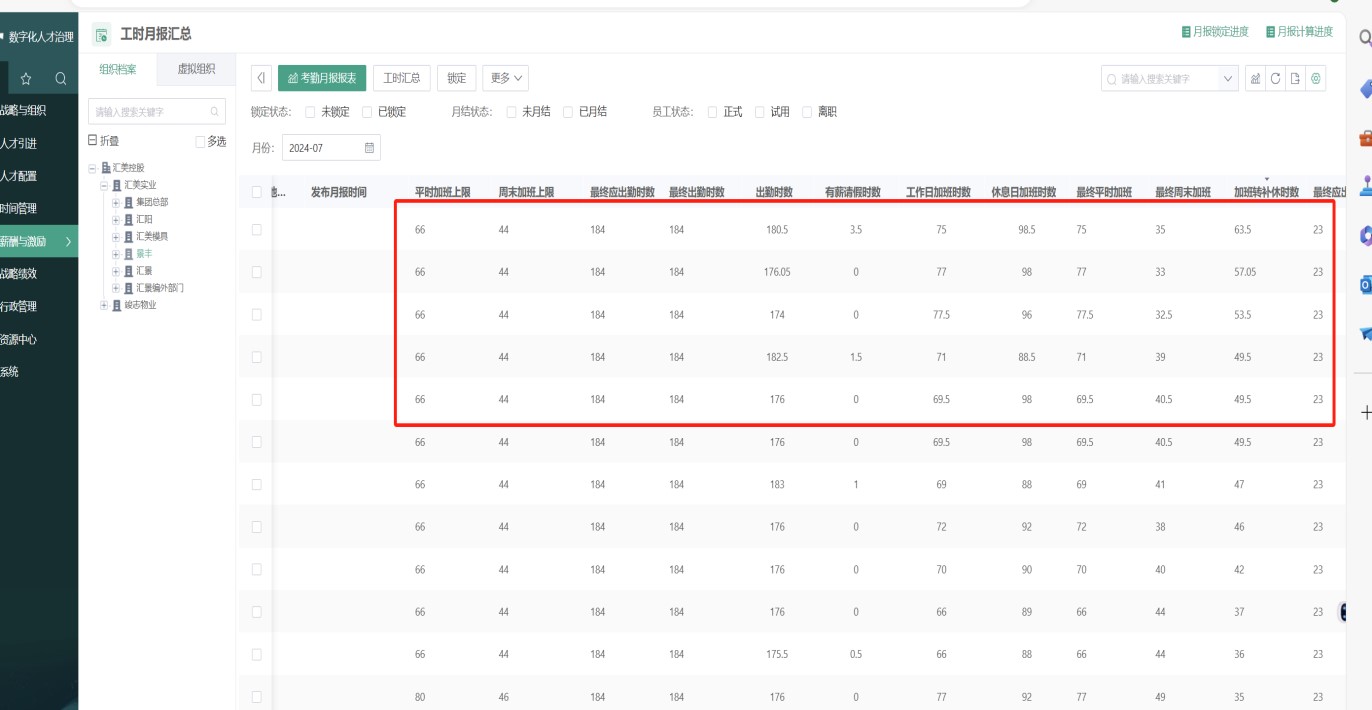Open the calendar icon in month field

click(369, 148)
